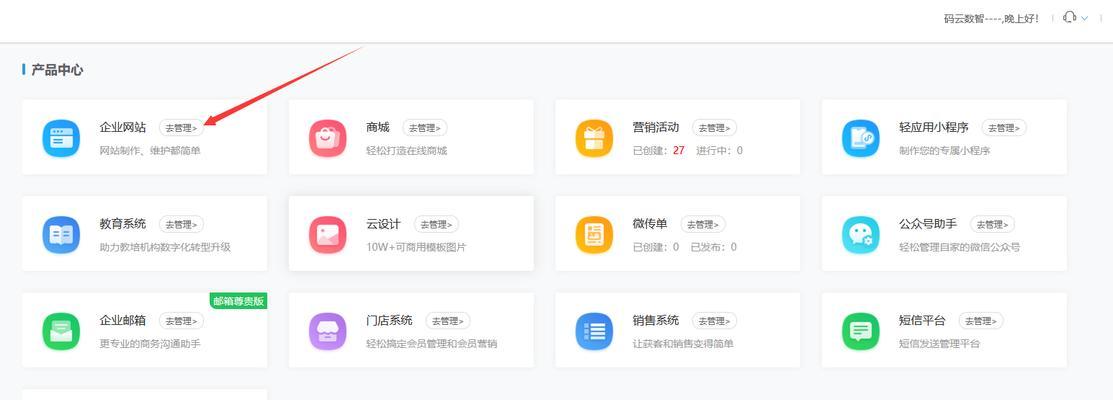Click the 教育系统 open book icon

pos(61,235)
